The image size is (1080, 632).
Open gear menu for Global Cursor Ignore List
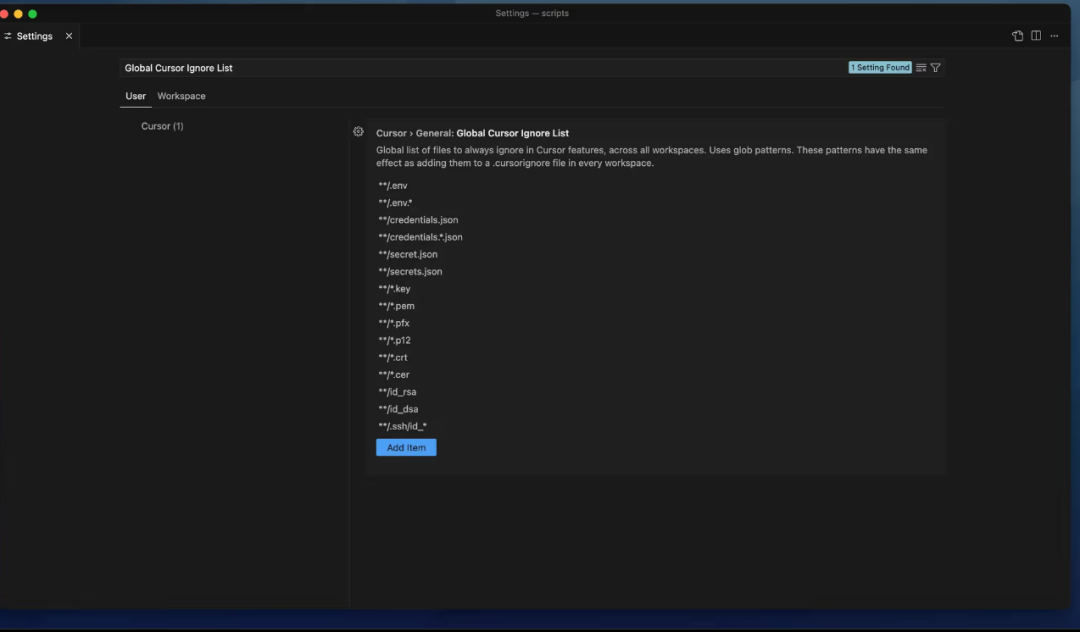(358, 131)
